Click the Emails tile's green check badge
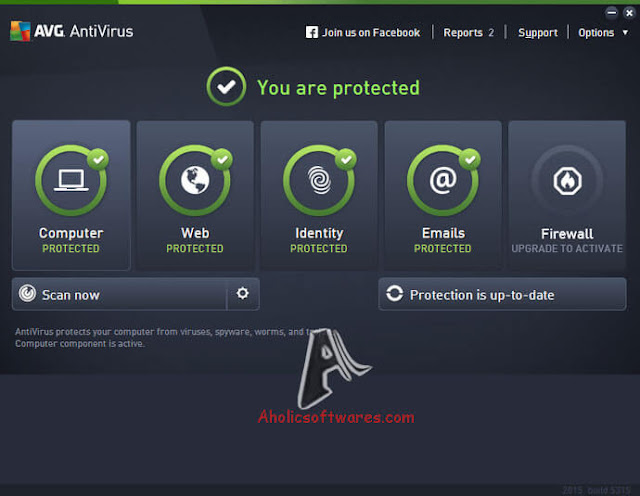 click(x=470, y=159)
